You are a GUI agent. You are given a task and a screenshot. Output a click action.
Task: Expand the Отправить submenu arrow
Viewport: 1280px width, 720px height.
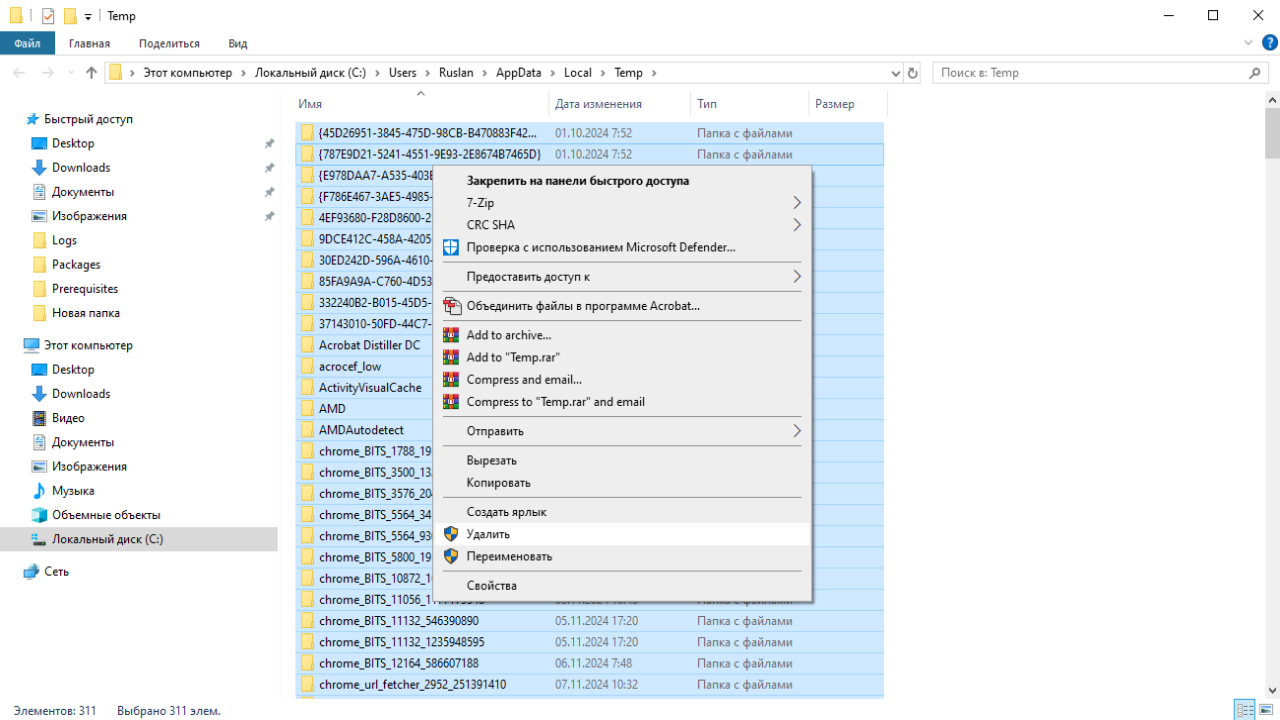[x=797, y=431]
